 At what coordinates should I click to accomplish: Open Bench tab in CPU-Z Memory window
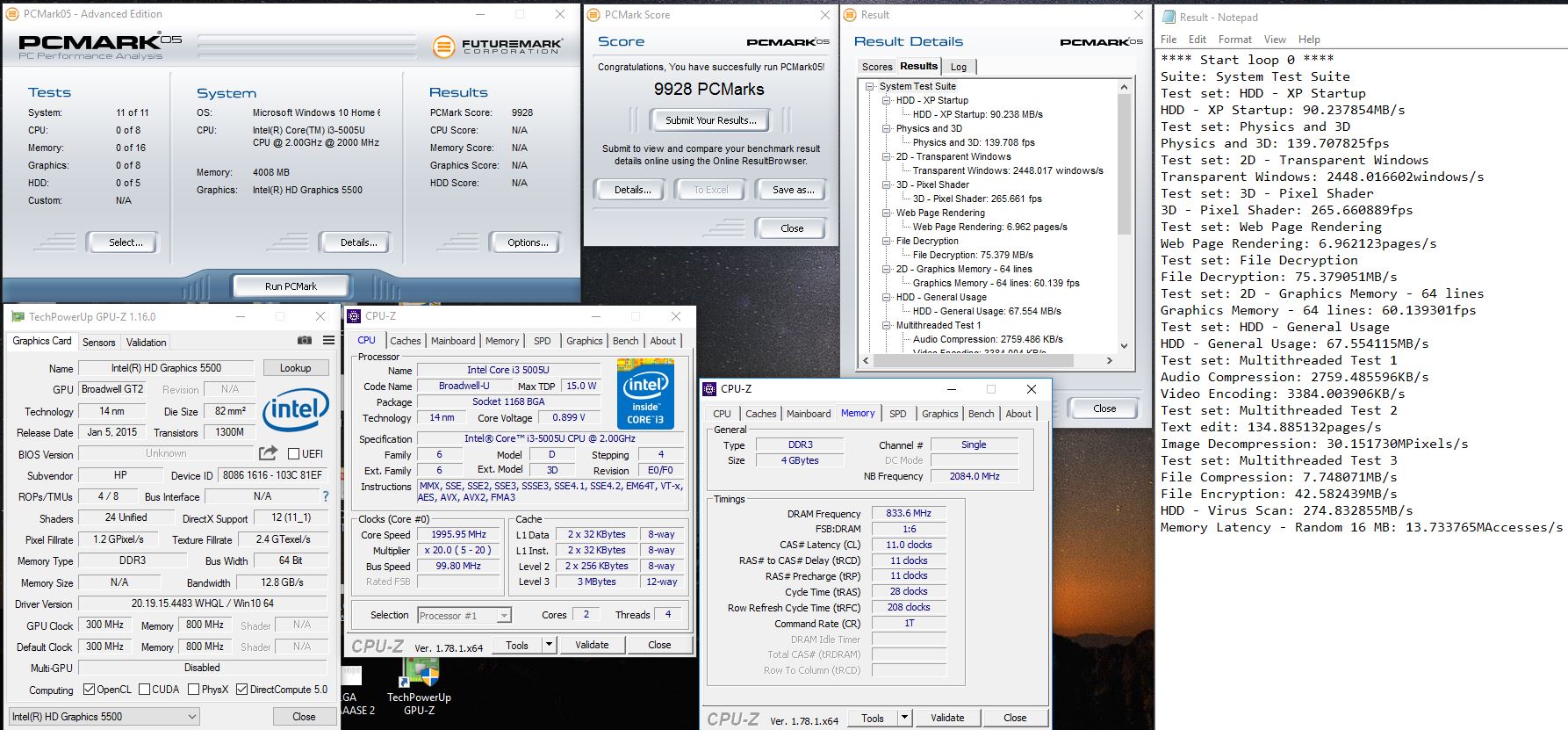981,414
